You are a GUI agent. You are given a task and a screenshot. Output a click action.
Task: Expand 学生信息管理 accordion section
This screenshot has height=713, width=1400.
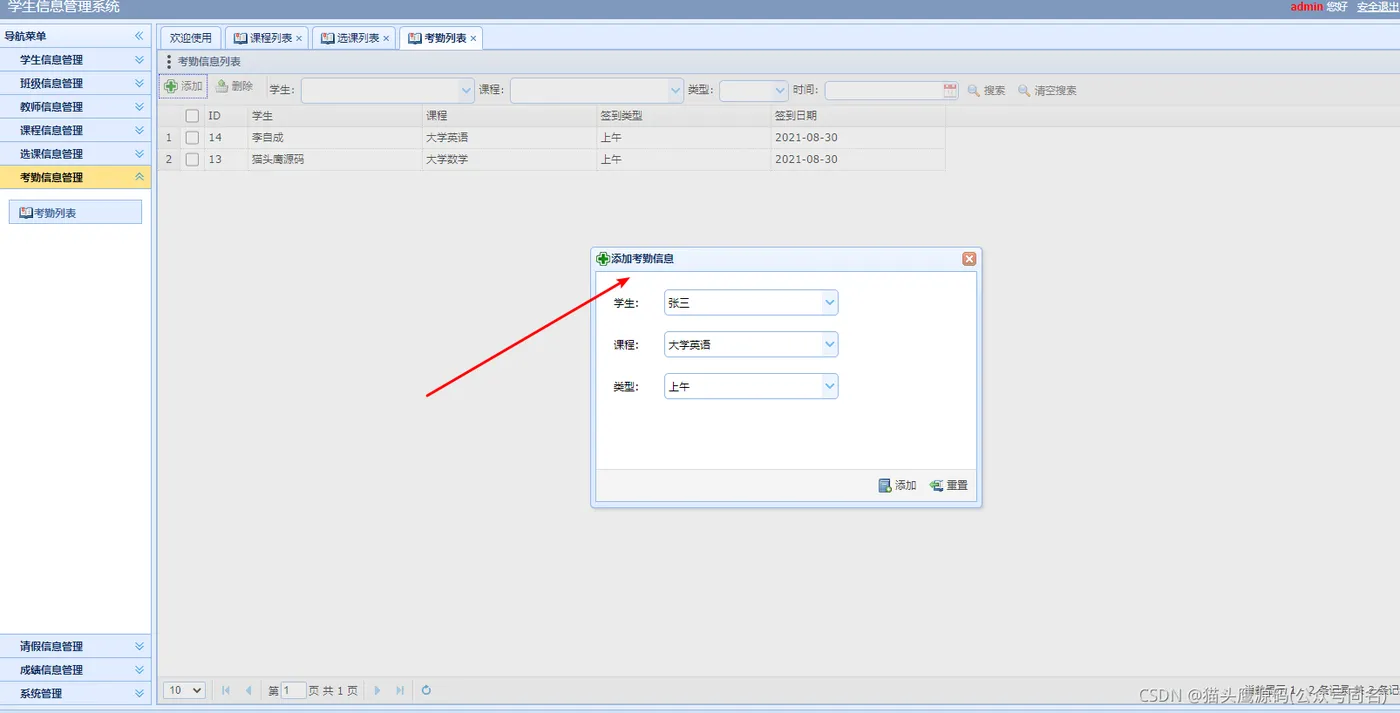(76, 60)
